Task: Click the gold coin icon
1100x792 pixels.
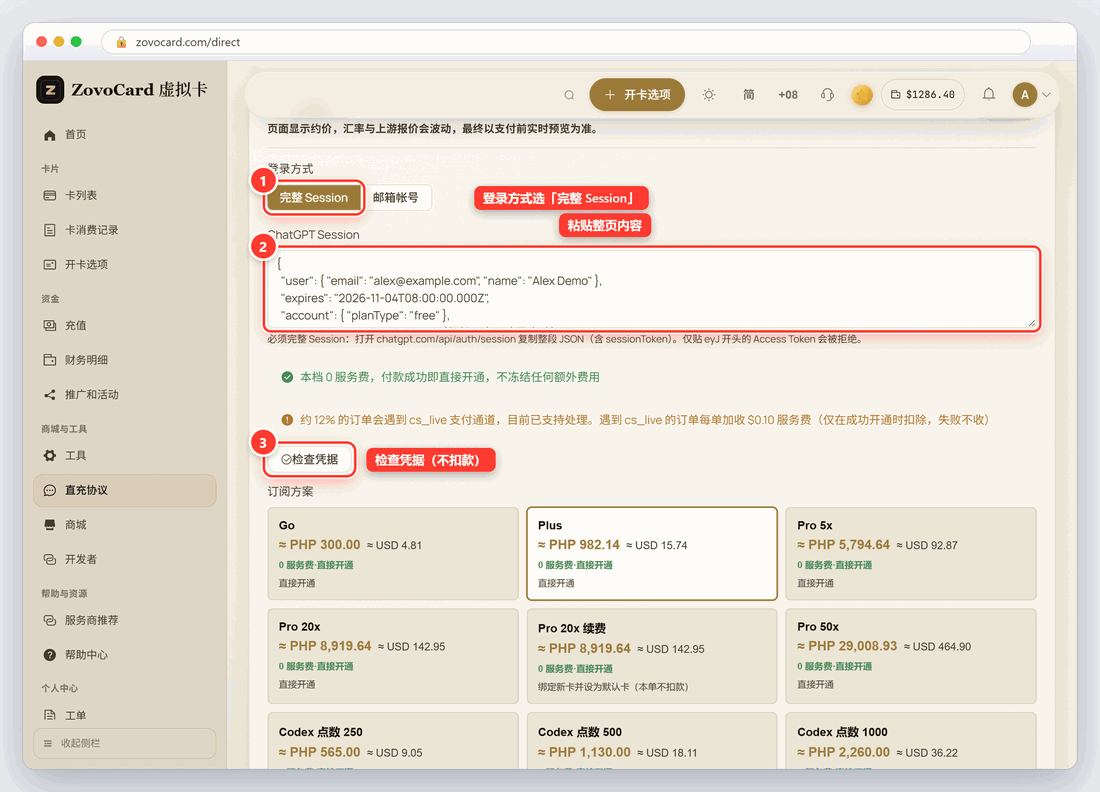Action: click(861, 95)
